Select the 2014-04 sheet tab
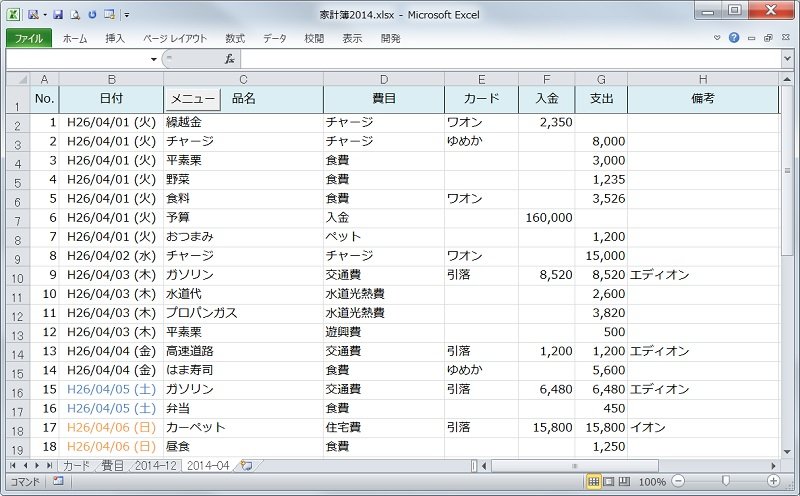 [x=208, y=465]
